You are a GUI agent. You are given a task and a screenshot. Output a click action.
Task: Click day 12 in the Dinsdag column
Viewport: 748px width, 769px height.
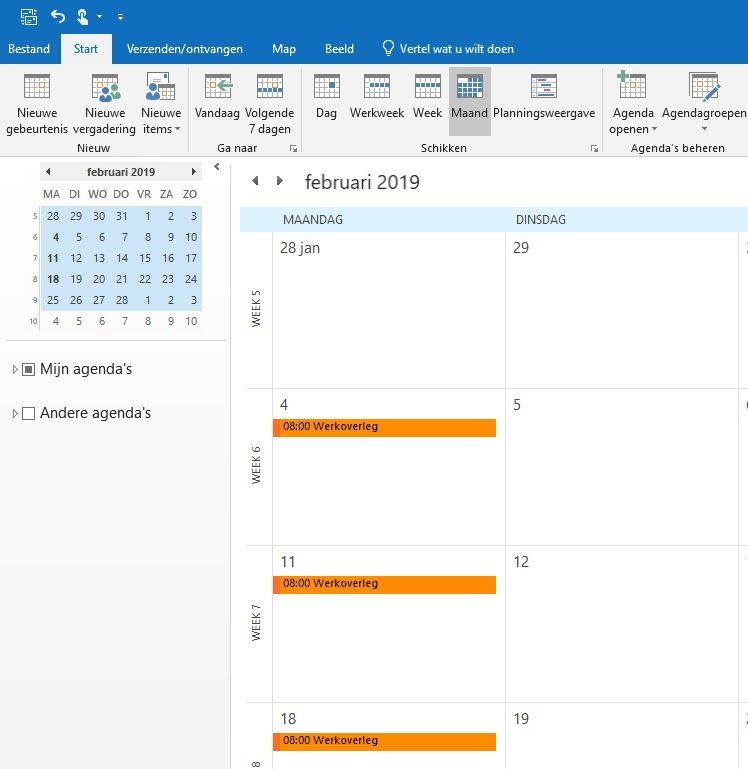(x=622, y=624)
